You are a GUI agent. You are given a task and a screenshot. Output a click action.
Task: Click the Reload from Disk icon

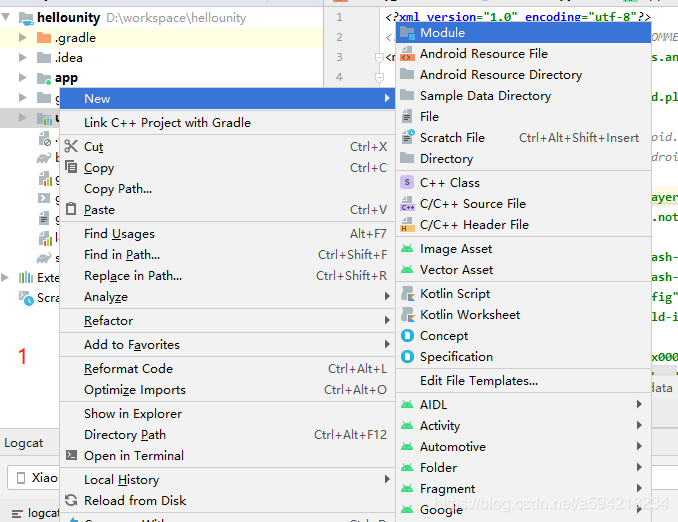pos(71,500)
